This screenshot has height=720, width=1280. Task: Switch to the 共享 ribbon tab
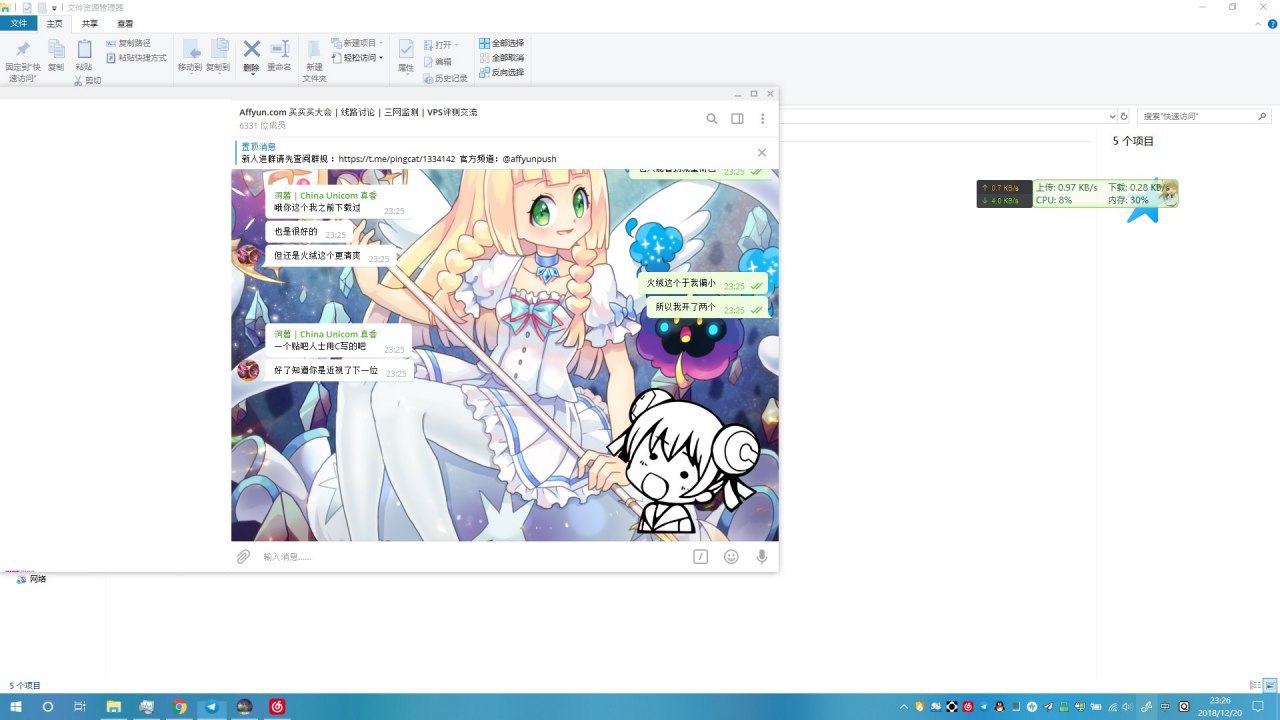[90, 23]
